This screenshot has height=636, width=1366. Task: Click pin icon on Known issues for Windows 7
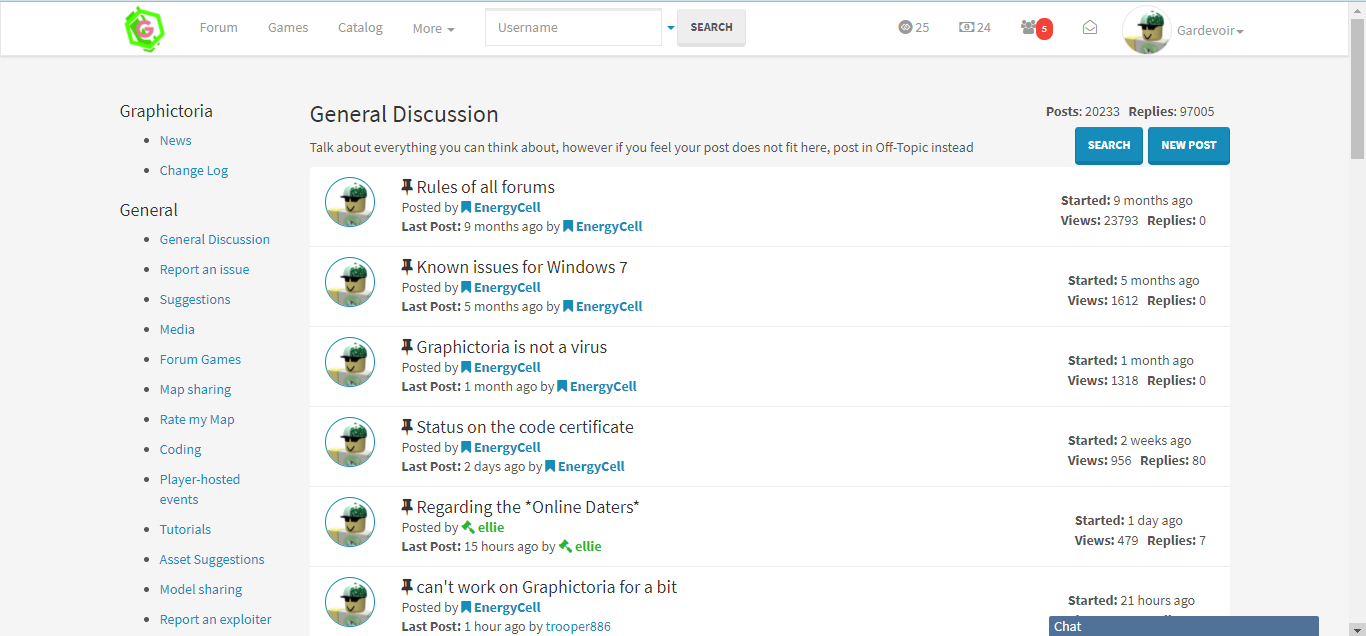pyautogui.click(x=407, y=267)
